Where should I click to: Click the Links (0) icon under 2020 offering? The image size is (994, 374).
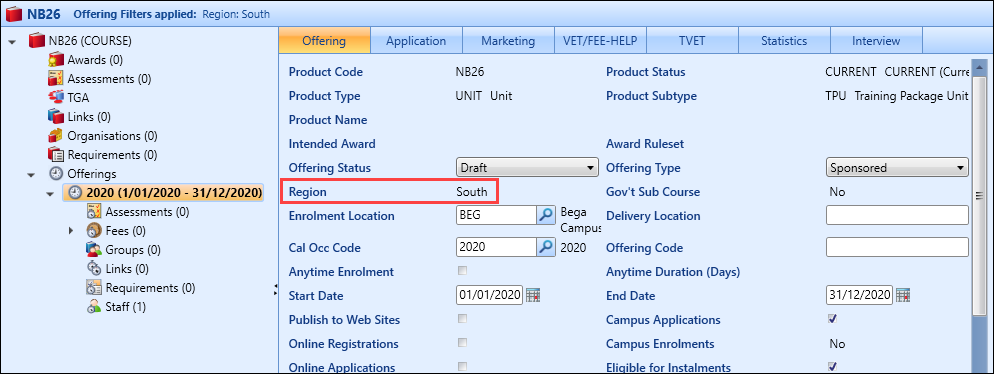(94, 269)
